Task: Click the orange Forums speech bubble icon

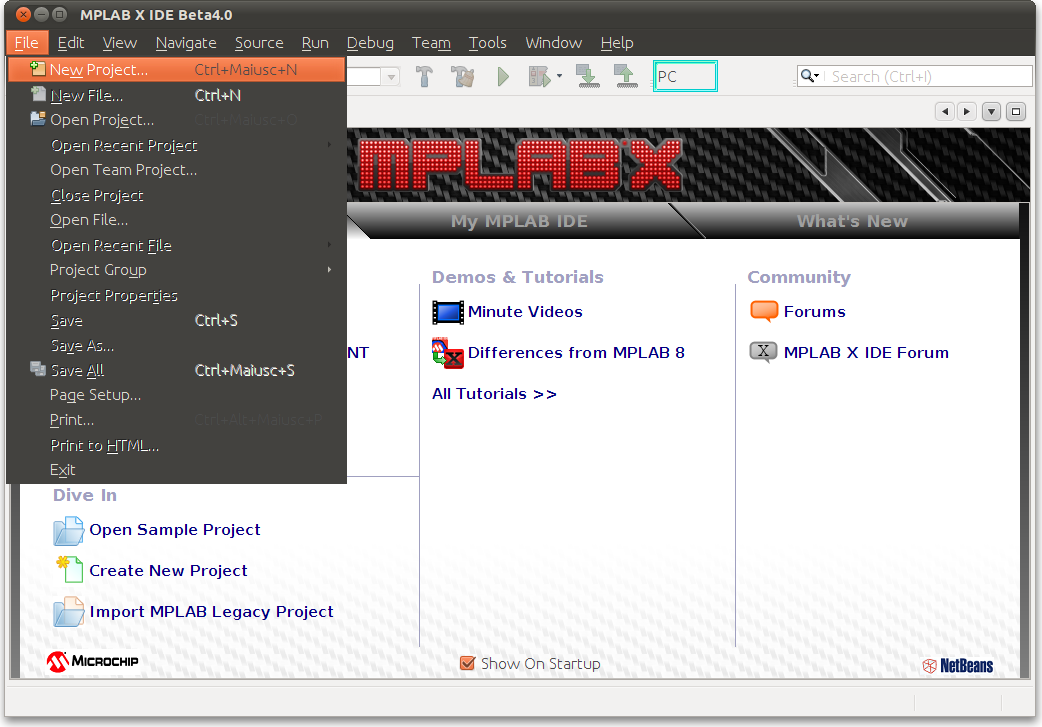Action: pyautogui.click(x=764, y=311)
